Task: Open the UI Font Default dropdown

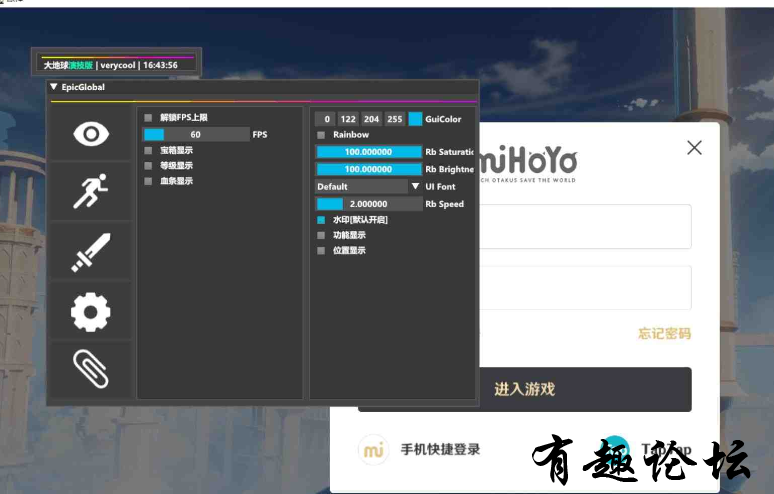Action: [x=368, y=187]
